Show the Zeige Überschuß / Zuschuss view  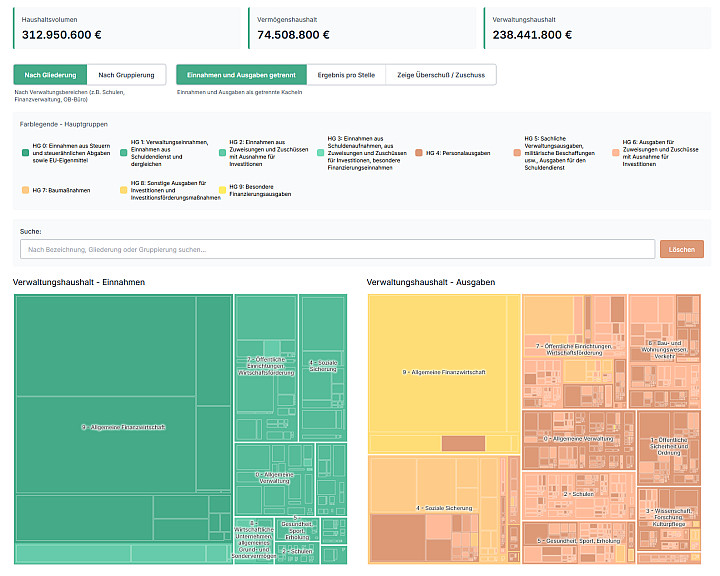click(x=441, y=75)
